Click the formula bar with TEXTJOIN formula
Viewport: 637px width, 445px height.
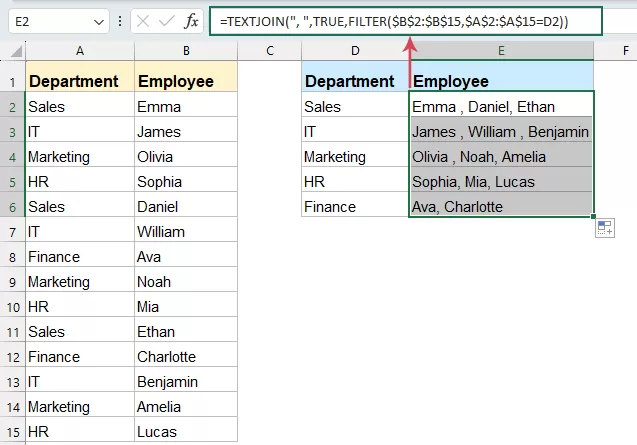click(x=405, y=21)
